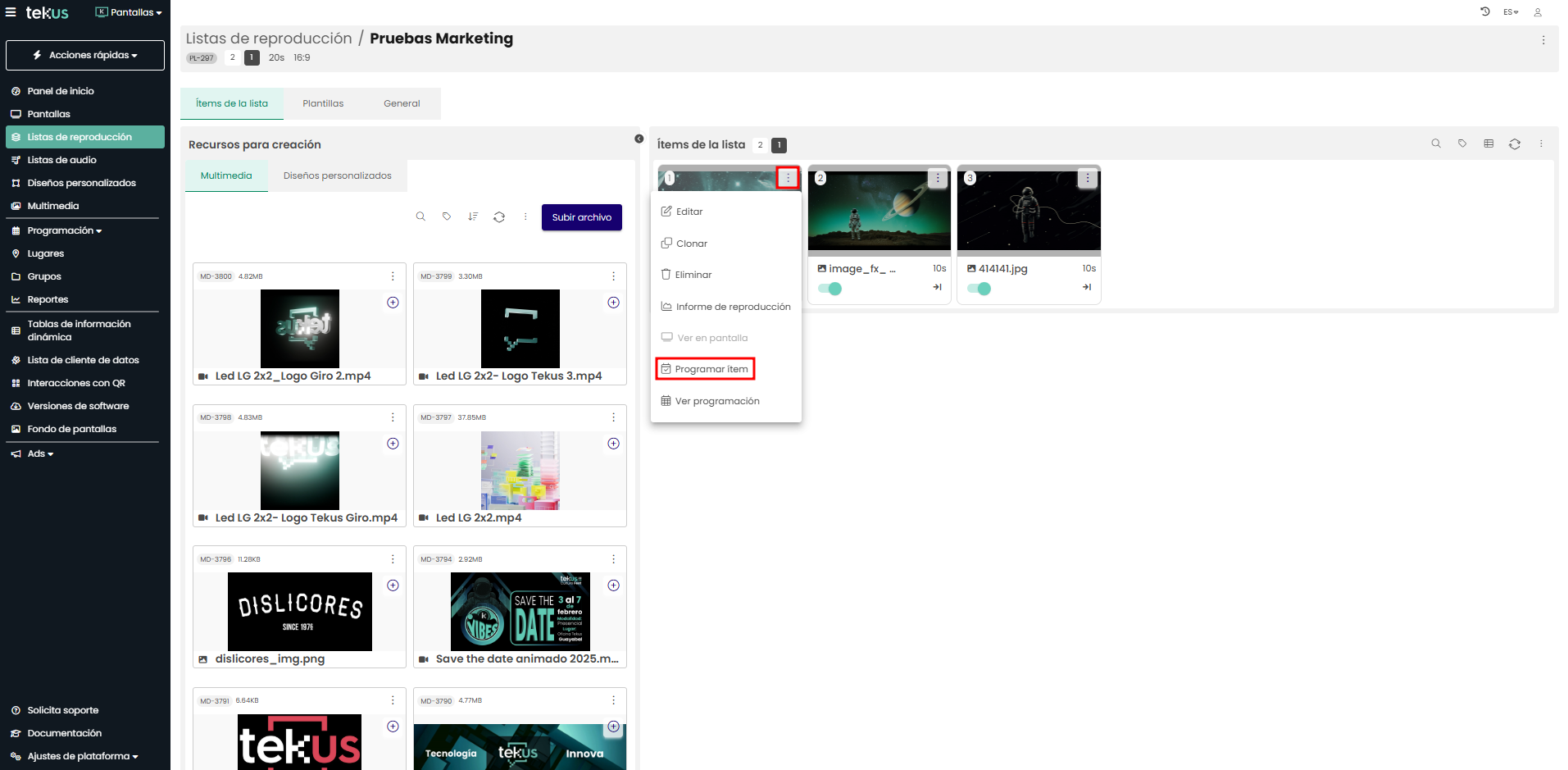This screenshot has height=770, width=1568.
Task: Open user profile icon in top right
Action: [1538, 12]
